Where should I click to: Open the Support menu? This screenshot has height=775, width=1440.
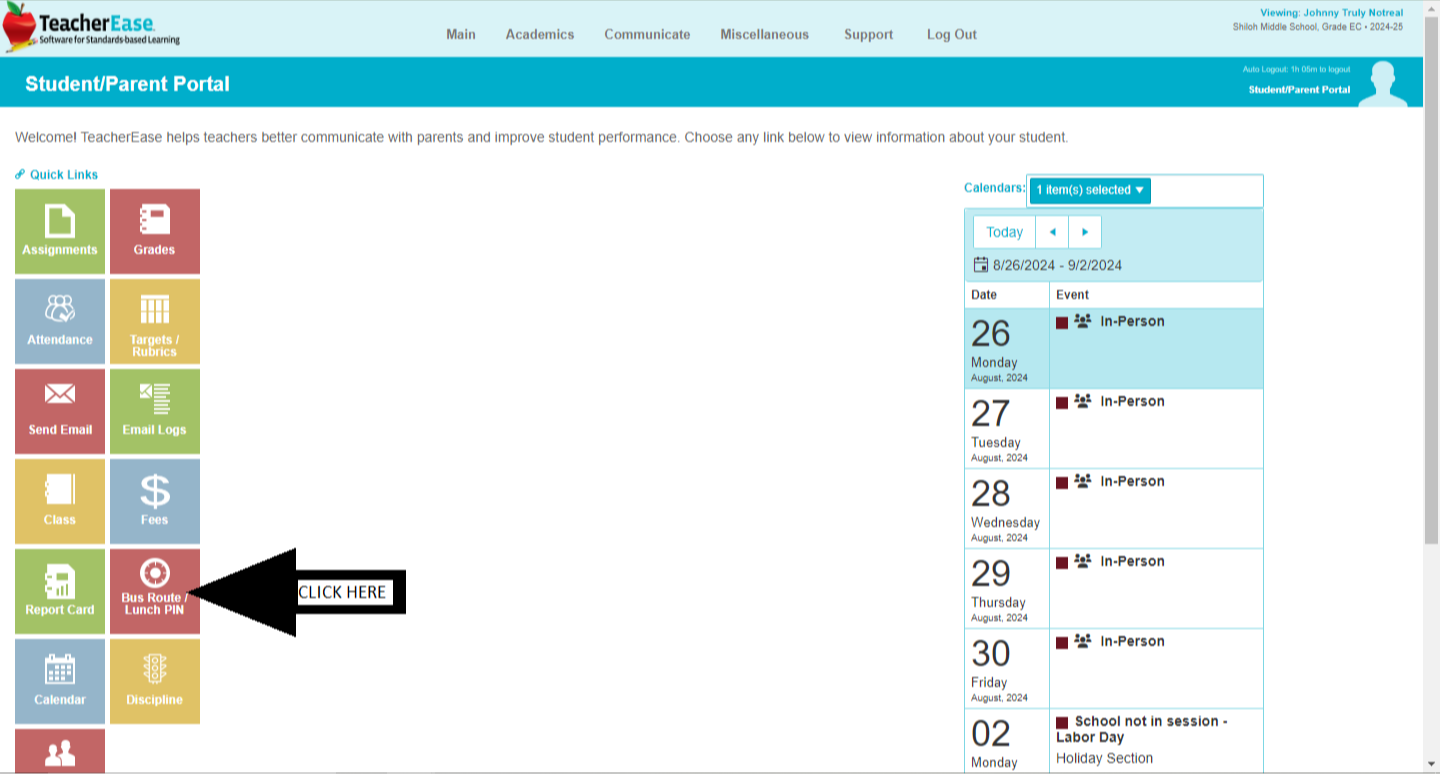pyautogui.click(x=869, y=34)
